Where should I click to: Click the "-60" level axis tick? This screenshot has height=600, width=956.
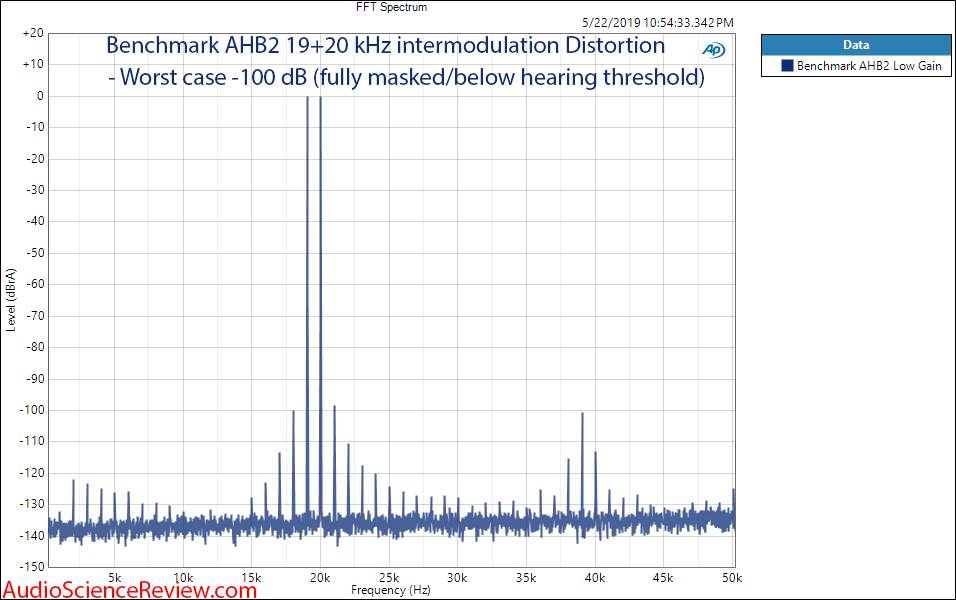pyautogui.click(x=35, y=284)
